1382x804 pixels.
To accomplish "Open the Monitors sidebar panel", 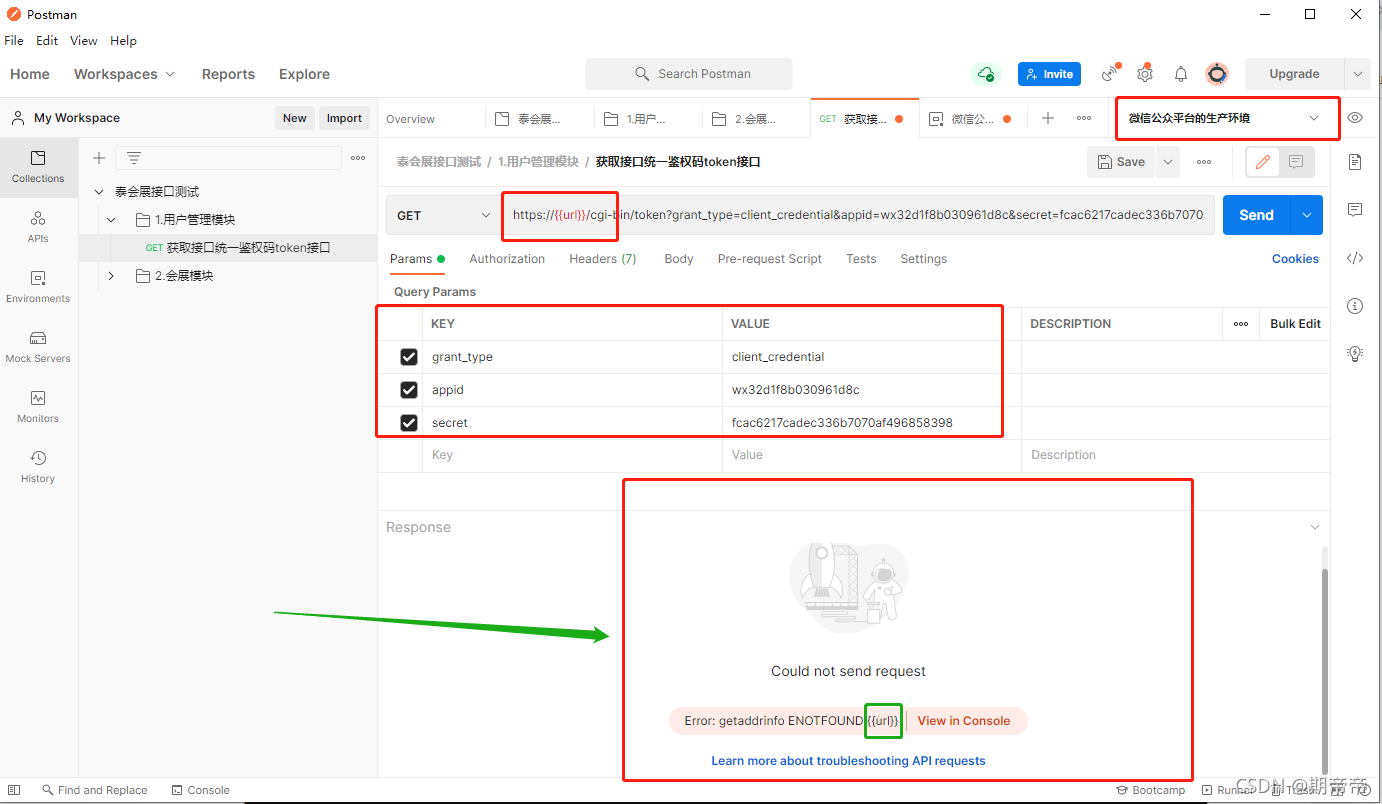I will point(38,407).
